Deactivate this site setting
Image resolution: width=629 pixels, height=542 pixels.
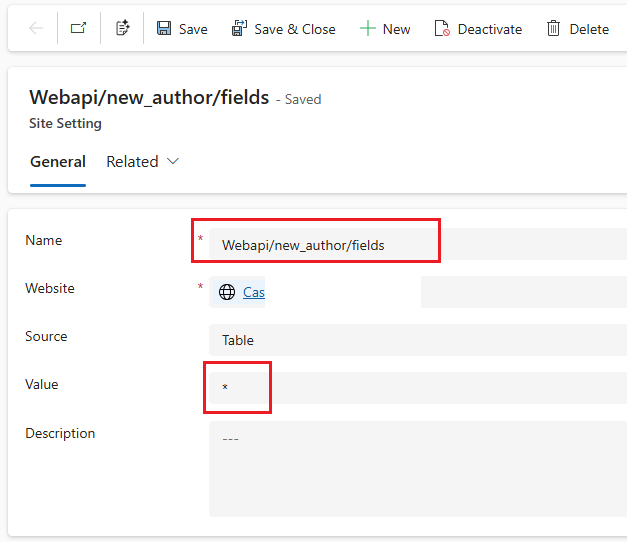(478, 29)
